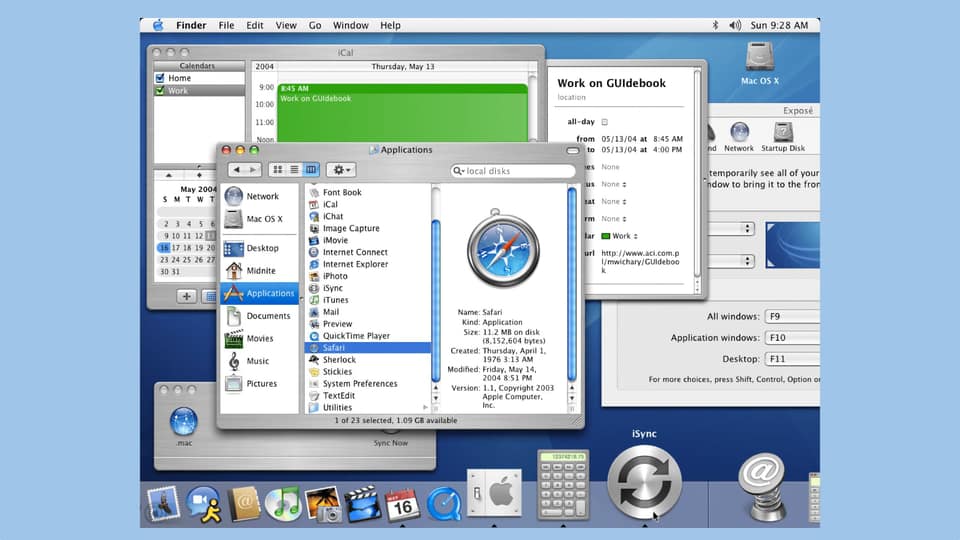The width and height of the screenshot is (960, 540).
Task: Open Application windows F10 shortcut dropdown
Action: 792,337
